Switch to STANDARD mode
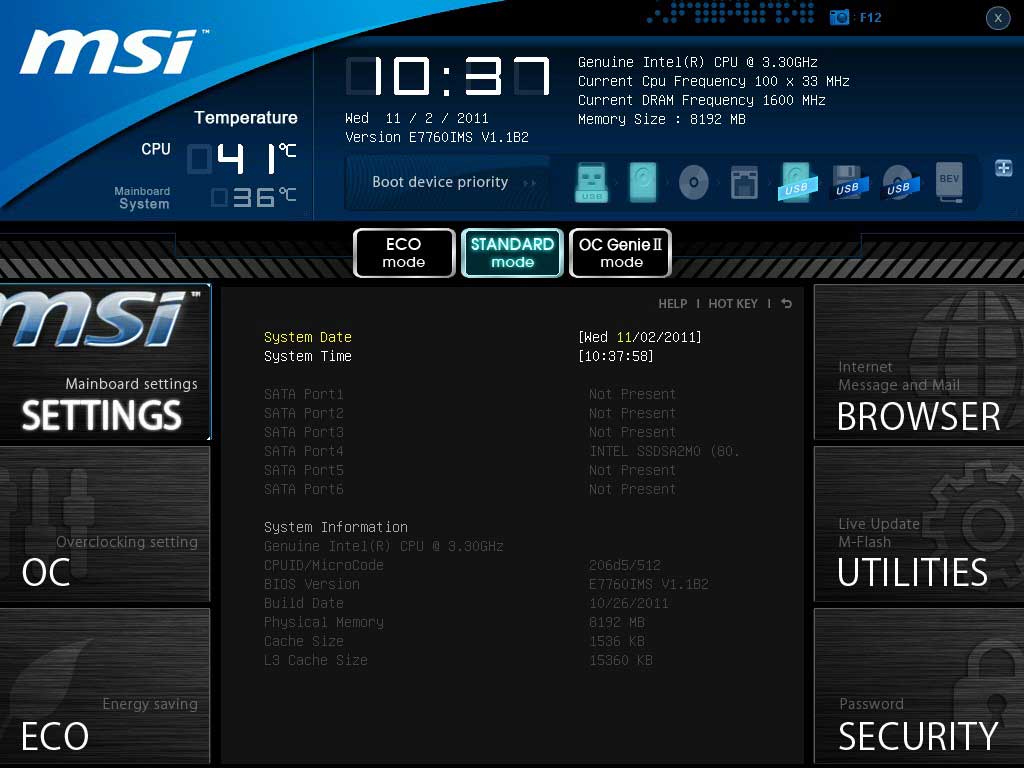 pos(512,253)
